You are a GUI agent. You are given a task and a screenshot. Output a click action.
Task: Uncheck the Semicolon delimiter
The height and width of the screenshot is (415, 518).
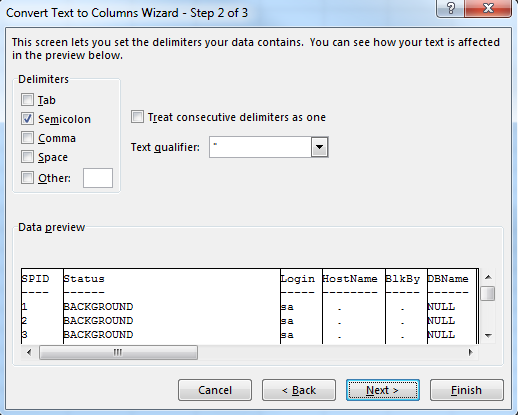(27, 119)
